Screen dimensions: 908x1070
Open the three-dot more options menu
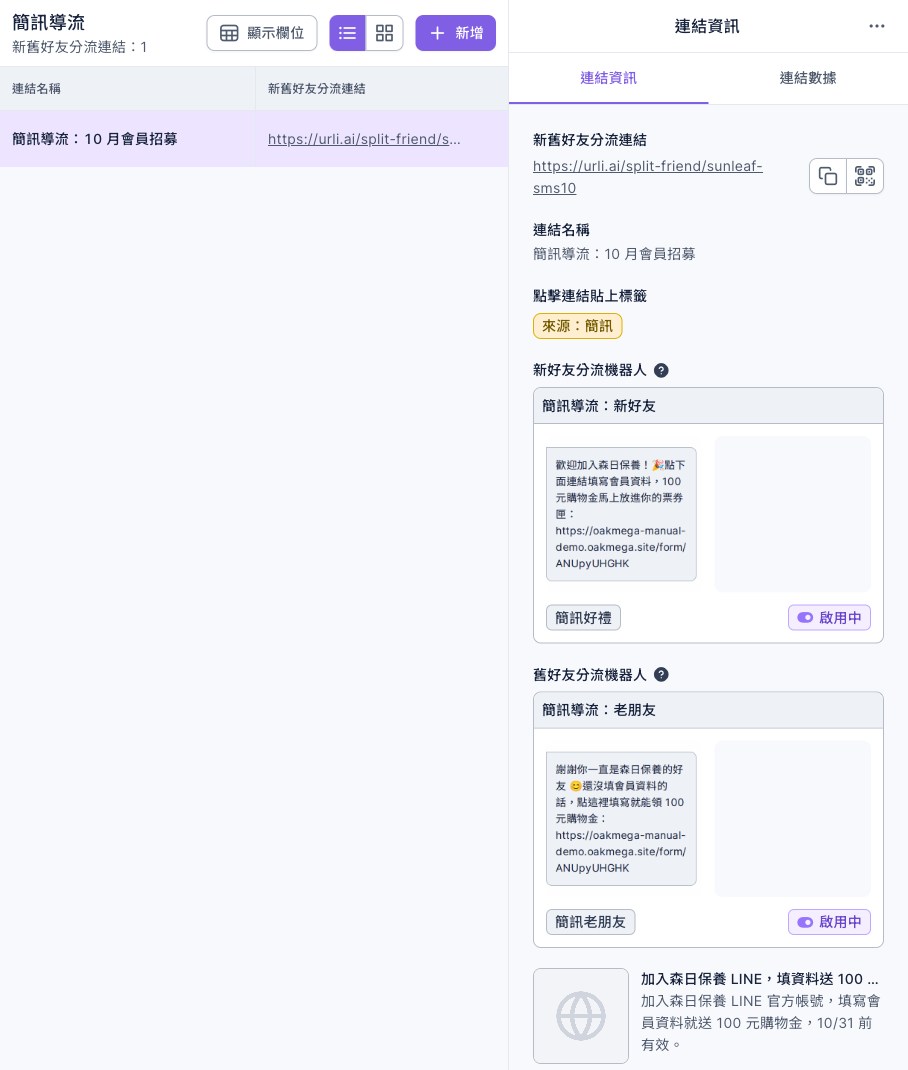point(877,26)
